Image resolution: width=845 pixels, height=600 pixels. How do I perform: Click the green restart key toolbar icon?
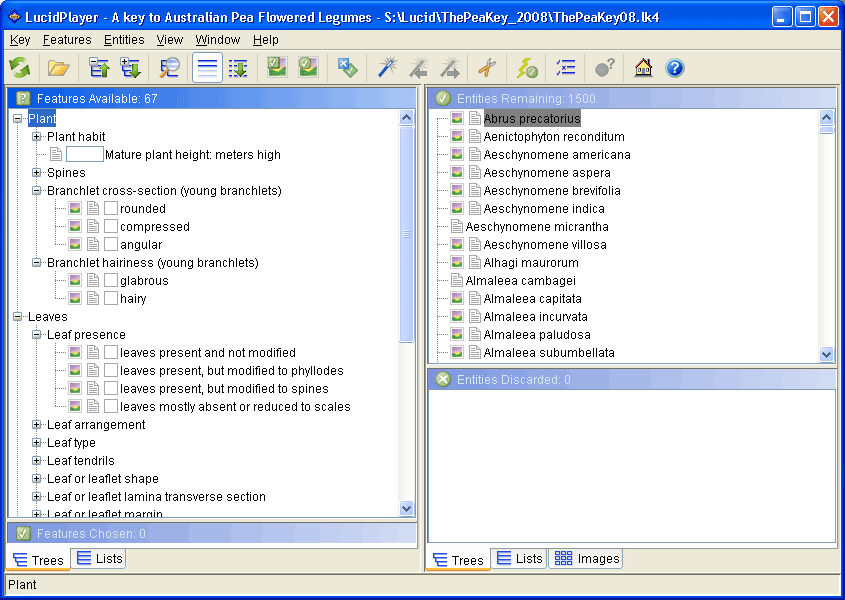[x=20, y=68]
